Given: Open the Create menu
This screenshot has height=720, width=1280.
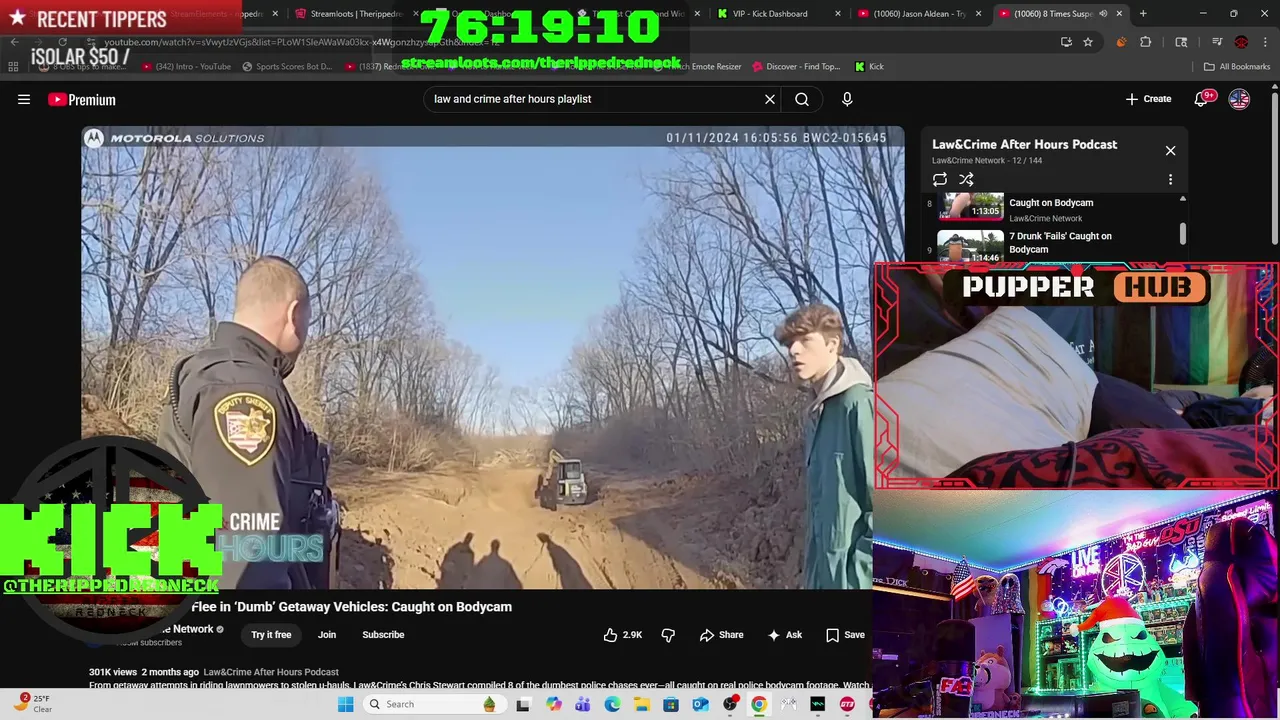Looking at the screenshot, I should (1148, 99).
